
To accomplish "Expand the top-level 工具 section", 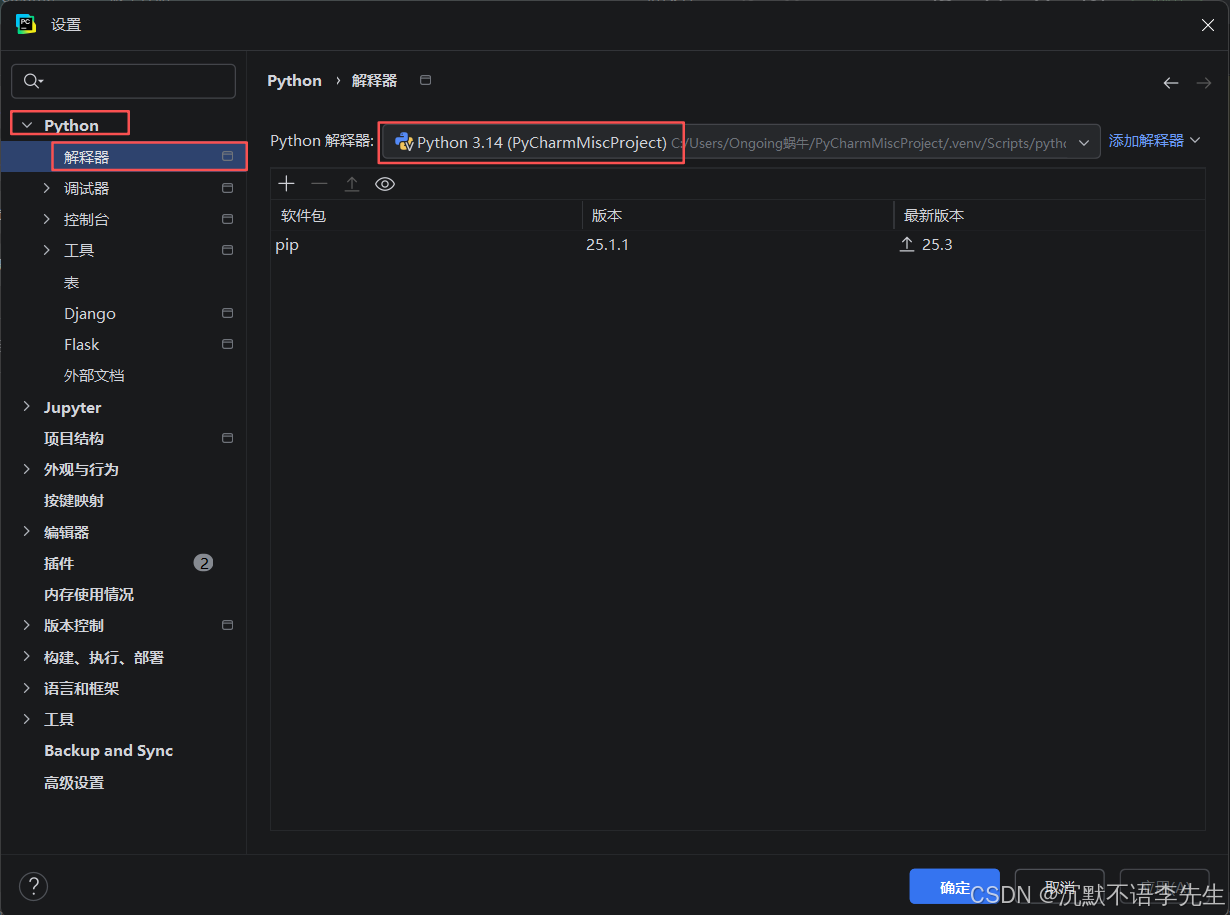I will (26, 719).
